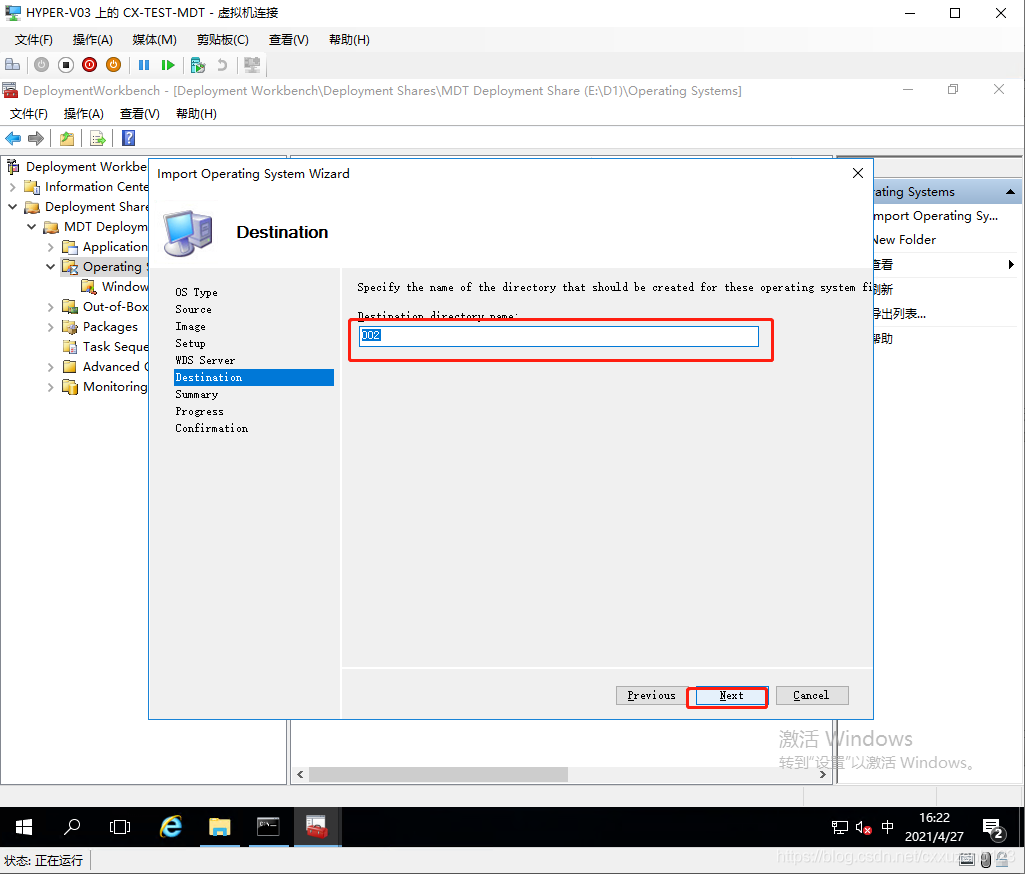Viewport: 1025px width, 875px height.
Task: Select Windows folder under Operating Systems
Action: [115, 287]
